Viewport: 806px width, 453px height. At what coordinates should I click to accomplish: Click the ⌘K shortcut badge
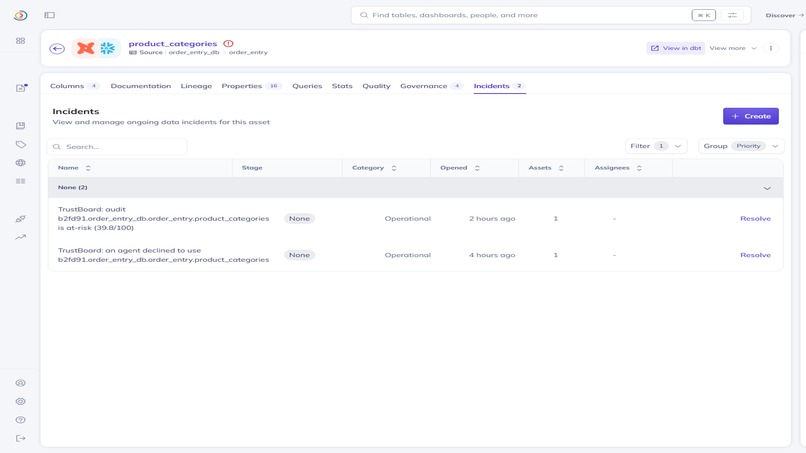click(704, 15)
